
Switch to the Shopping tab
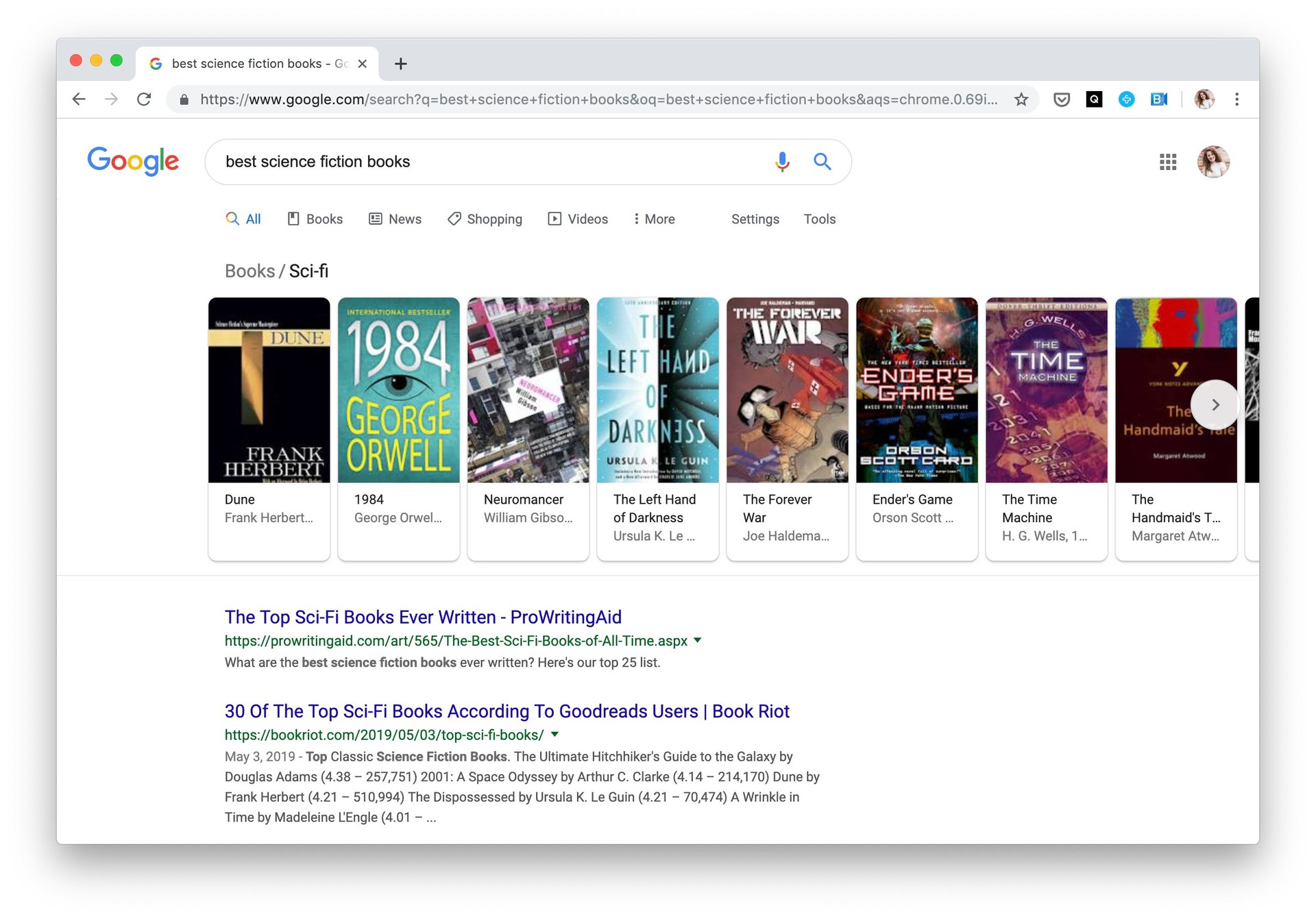click(x=485, y=219)
